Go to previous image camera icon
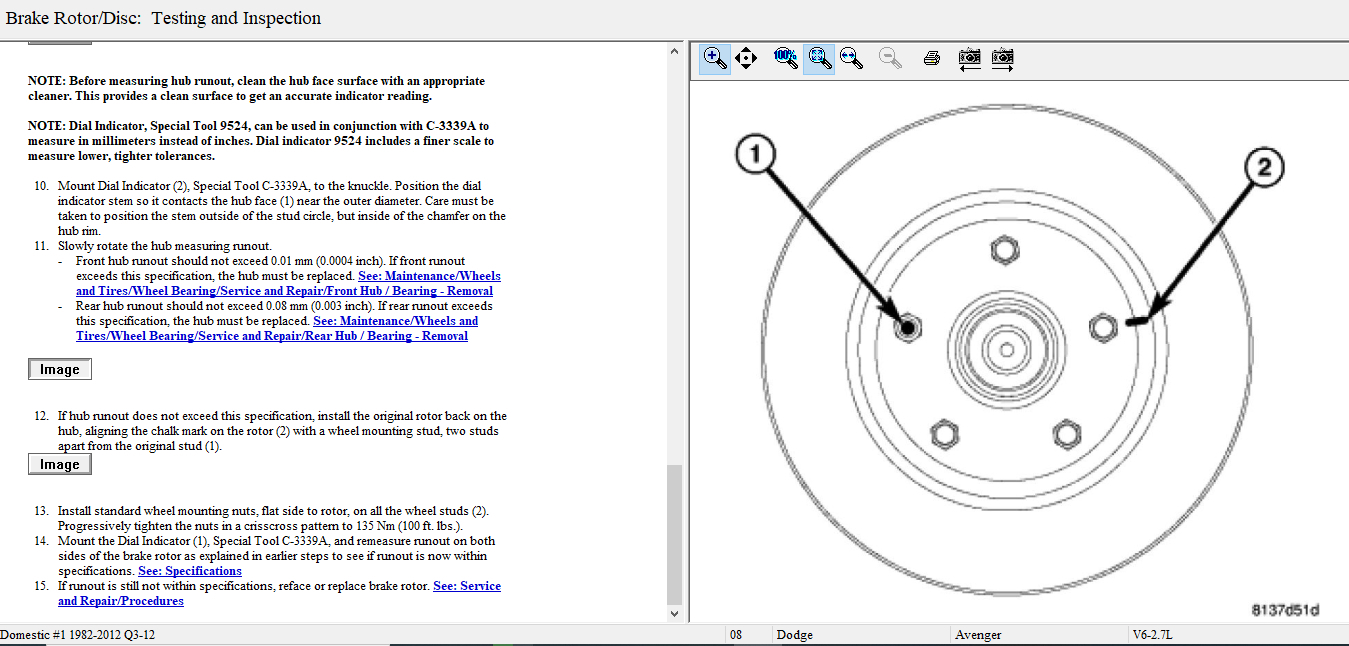Image resolution: width=1349 pixels, height=646 pixels. pos(969,58)
